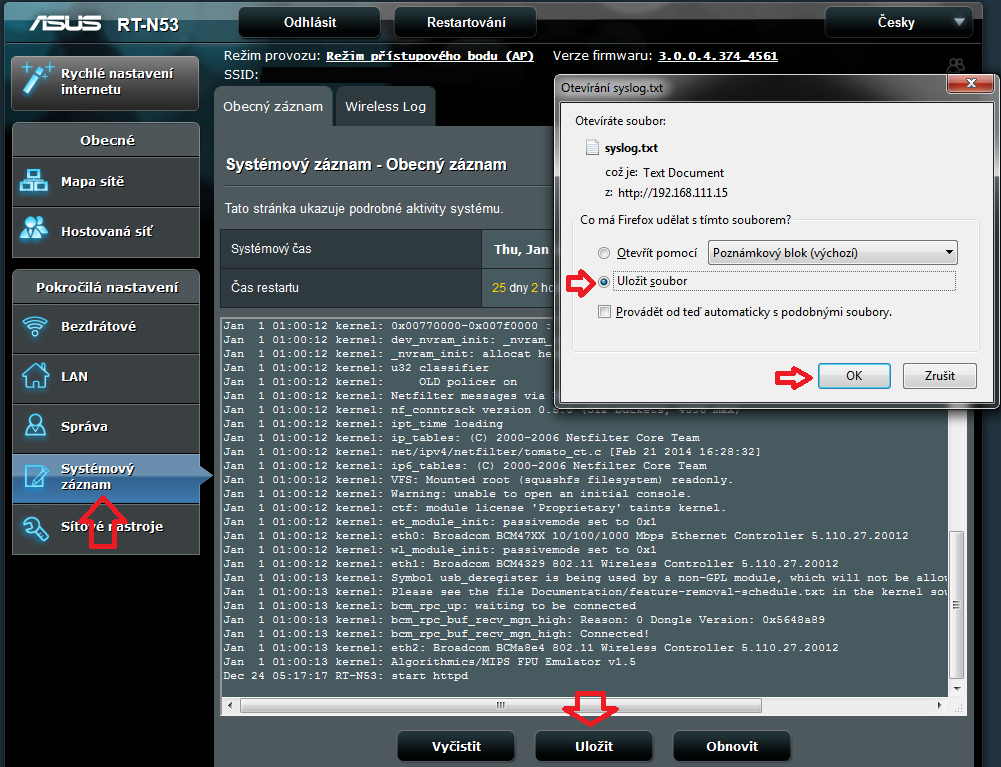
Task: Click the syslog.txt file icon in dialog
Action: click(592, 148)
